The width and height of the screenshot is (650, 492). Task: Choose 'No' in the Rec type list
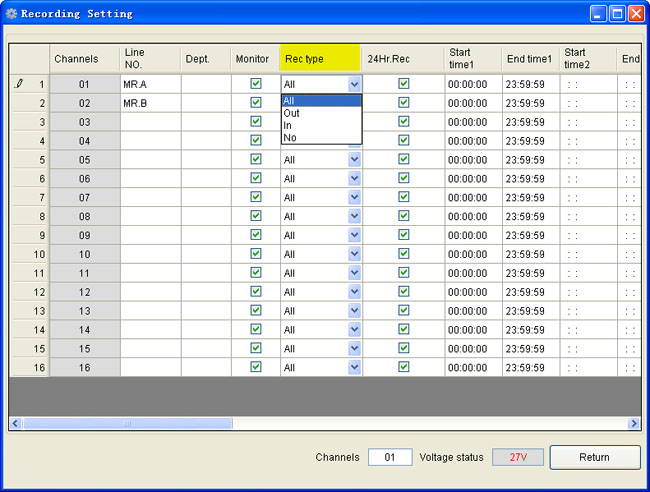click(x=289, y=138)
